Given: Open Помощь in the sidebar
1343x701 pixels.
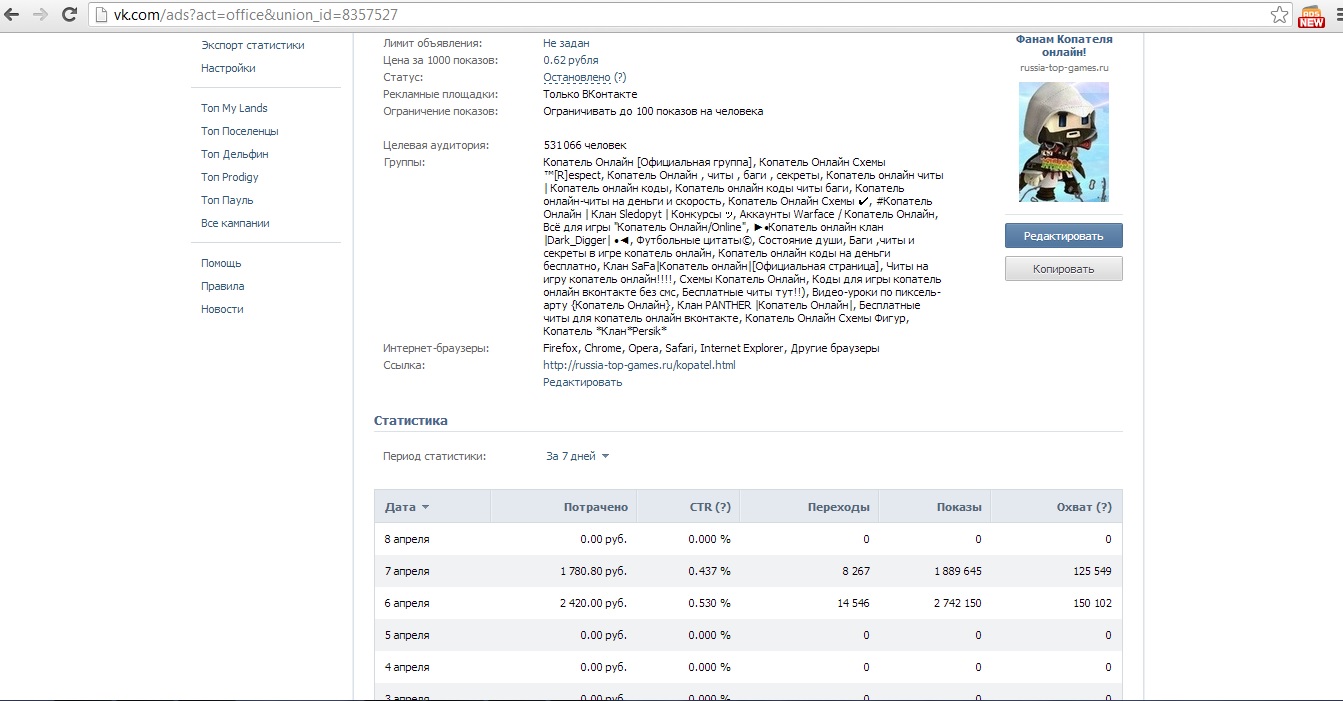Looking at the screenshot, I should [x=221, y=263].
